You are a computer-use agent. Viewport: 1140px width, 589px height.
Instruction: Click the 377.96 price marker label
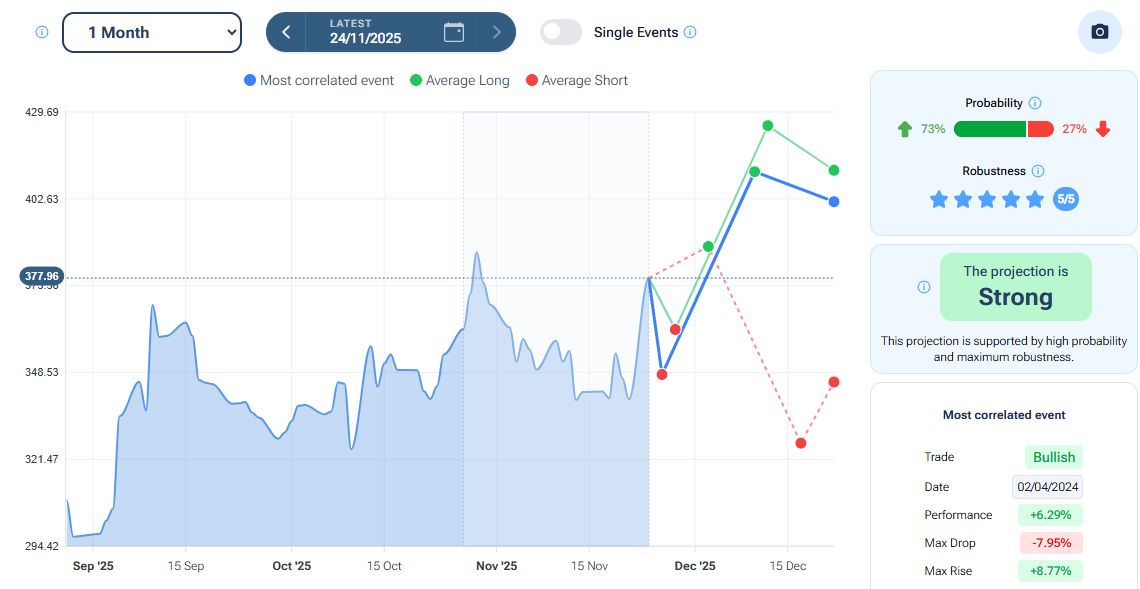pos(41,276)
